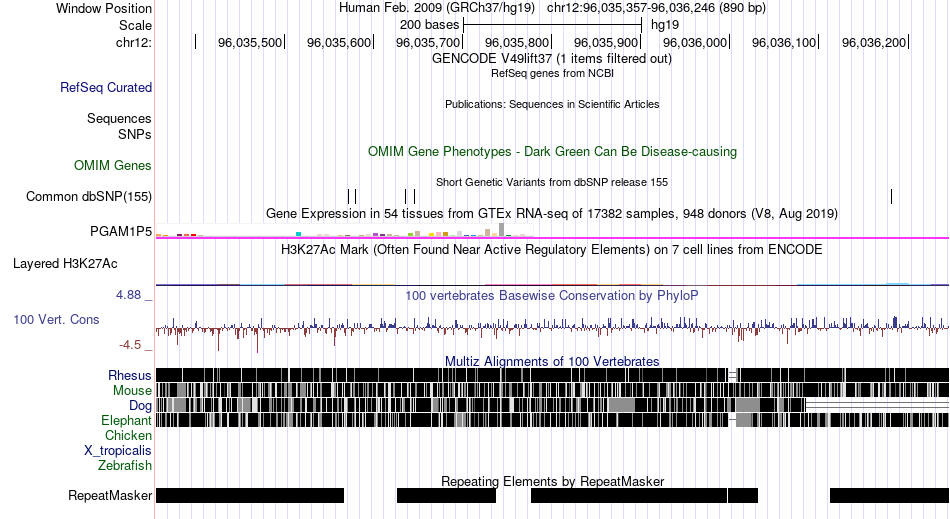Click the Mouse species label
This screenshot has height=519, width=950.
click(x=132, y=391)
